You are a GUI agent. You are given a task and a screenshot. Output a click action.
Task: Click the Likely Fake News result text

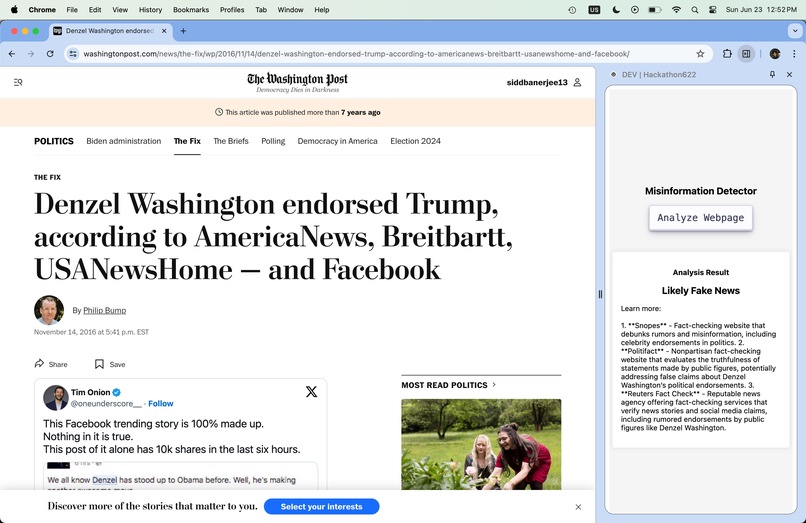700,291
